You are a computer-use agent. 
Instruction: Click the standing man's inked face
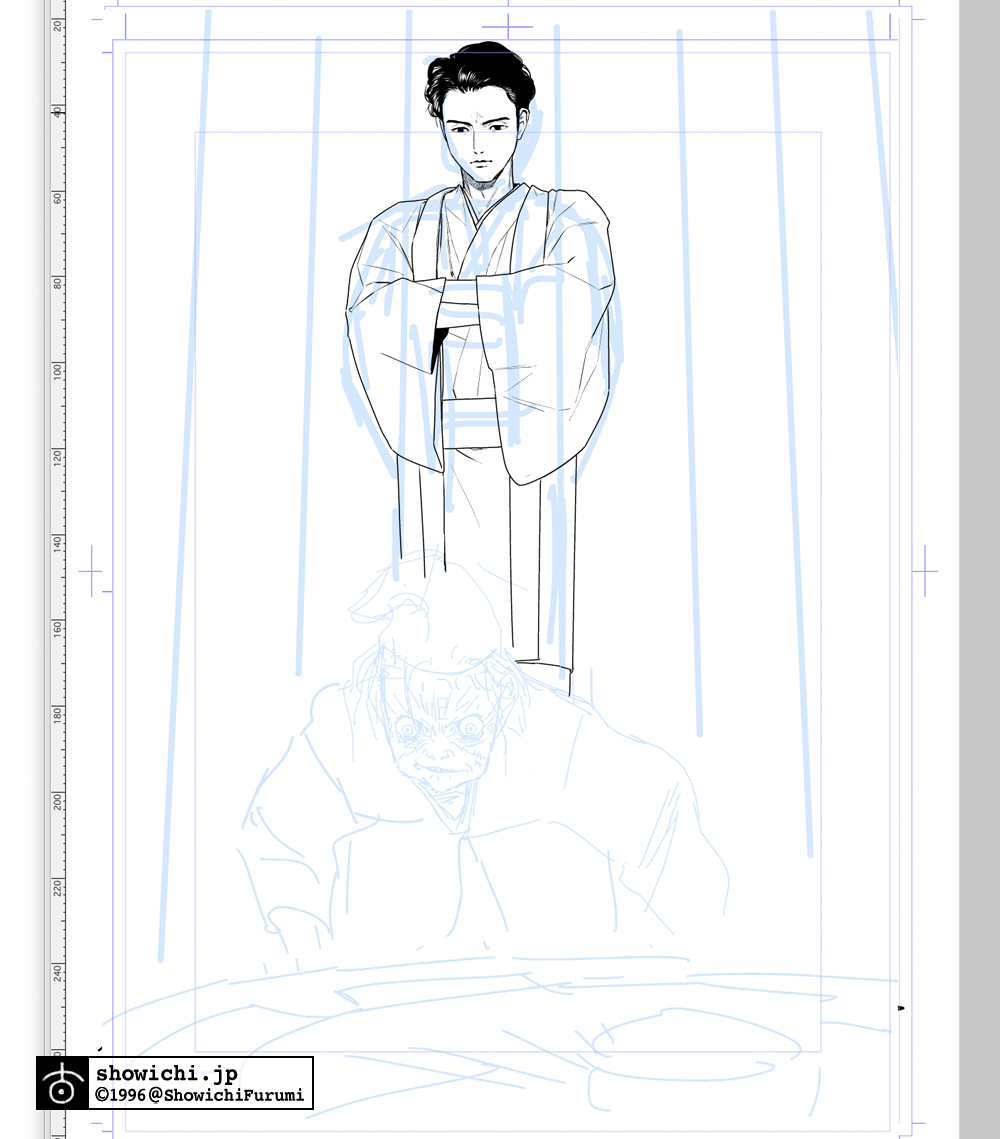[478, 142]
